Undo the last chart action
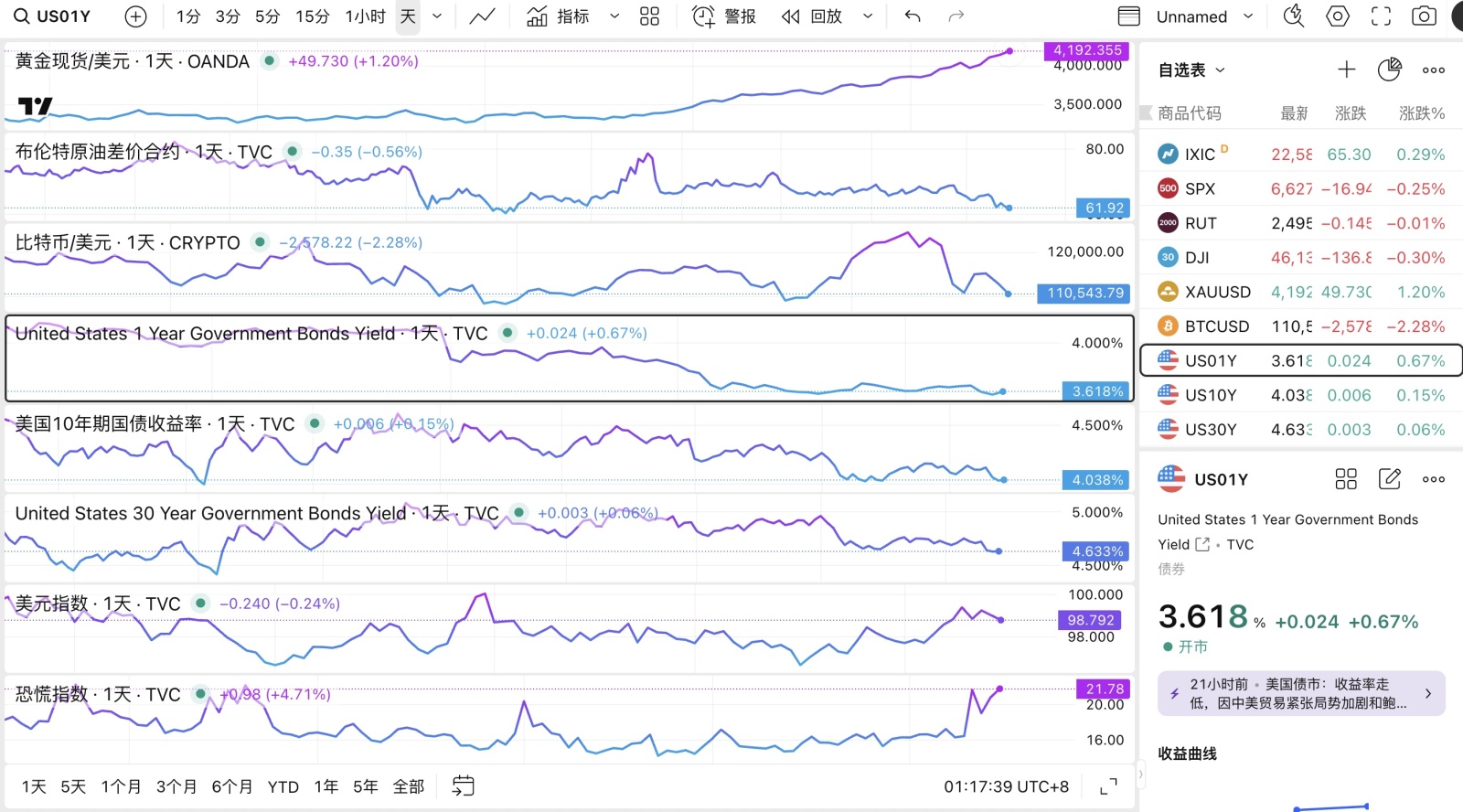 (x=912, y=16)
